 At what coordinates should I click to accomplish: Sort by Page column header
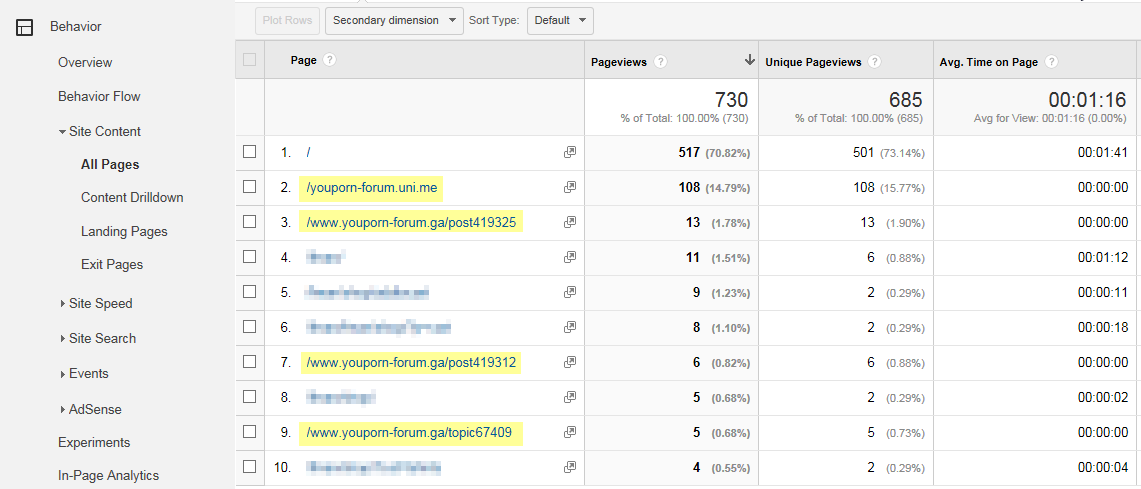point(303,60)
